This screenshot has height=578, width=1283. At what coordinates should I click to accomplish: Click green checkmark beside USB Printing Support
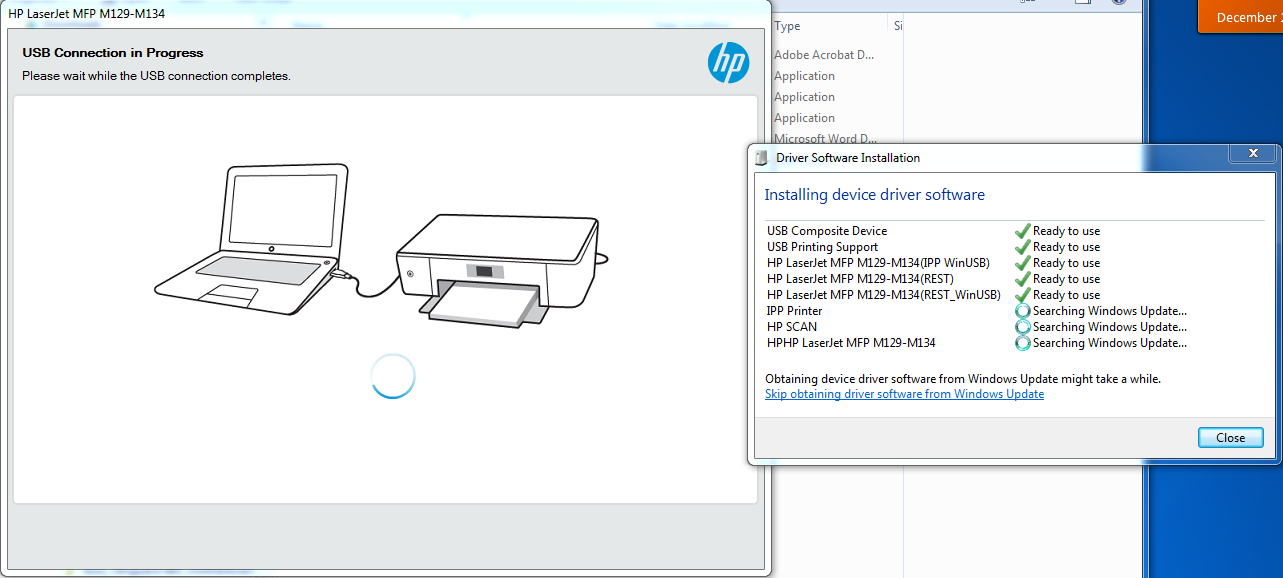(1022, 247)
